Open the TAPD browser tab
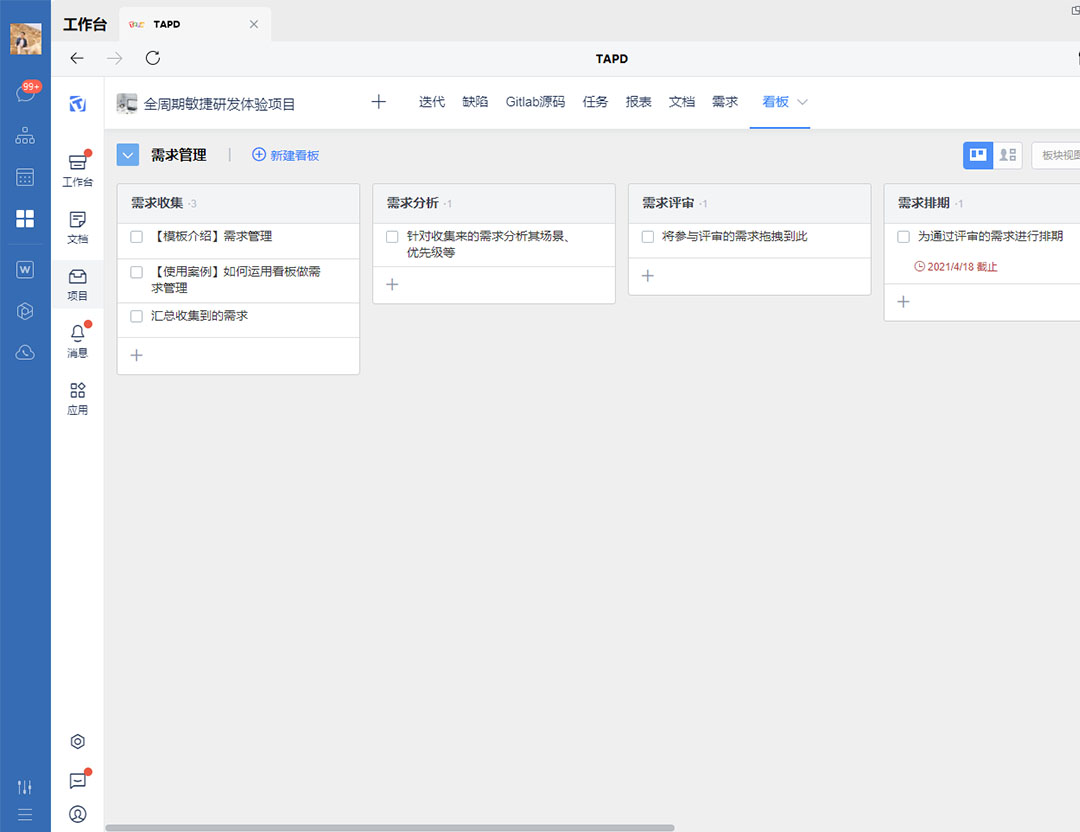 click(x=195, y=24)
